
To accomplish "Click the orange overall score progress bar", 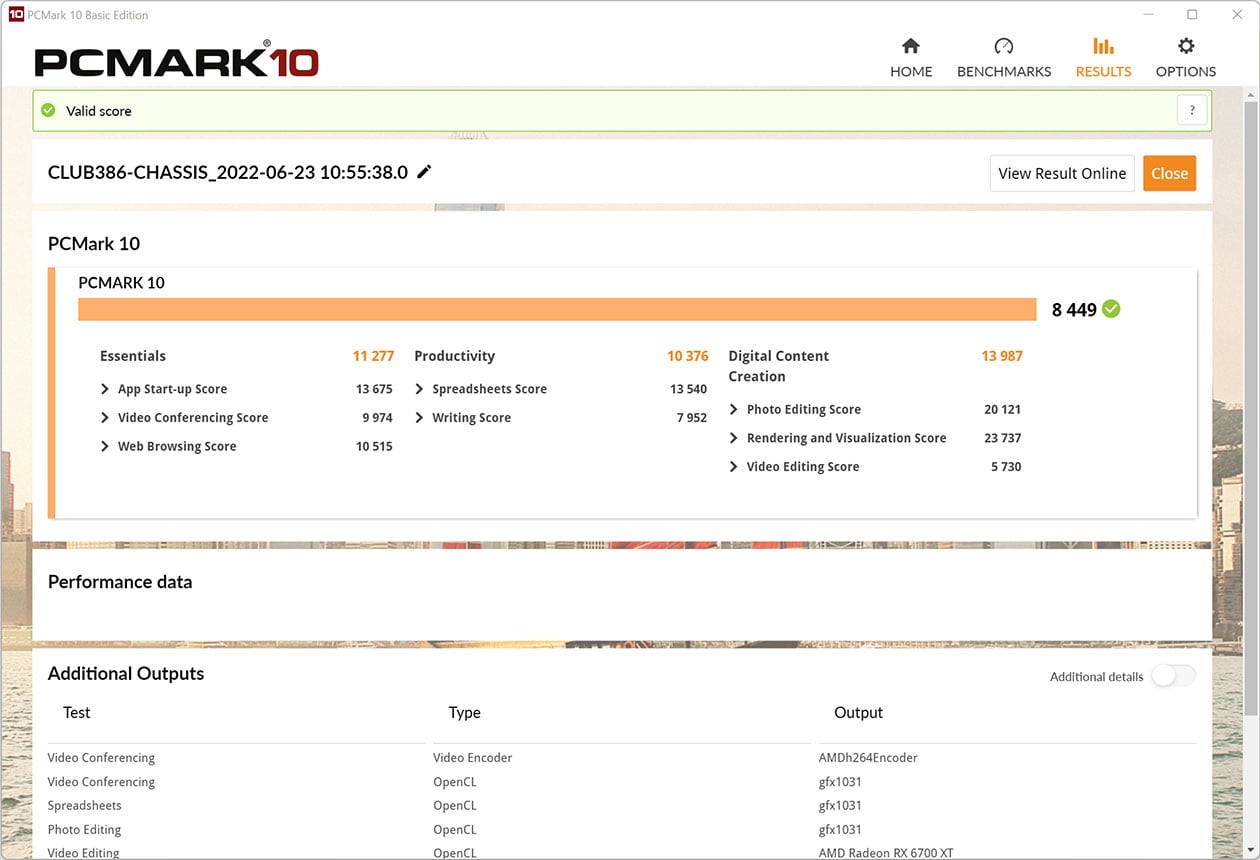I will [x=557, y=309].
